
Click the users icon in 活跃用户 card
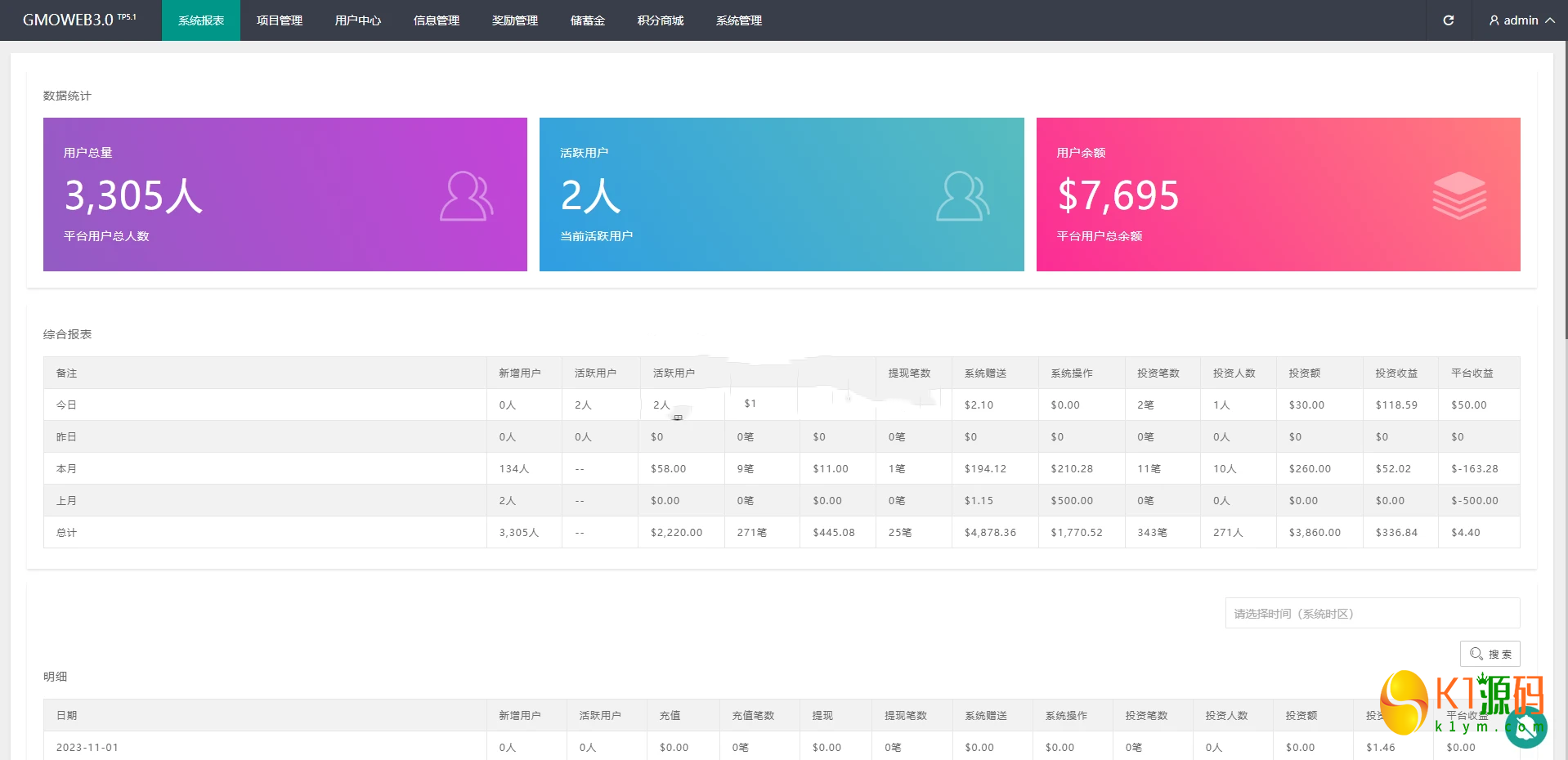[962, 196]
